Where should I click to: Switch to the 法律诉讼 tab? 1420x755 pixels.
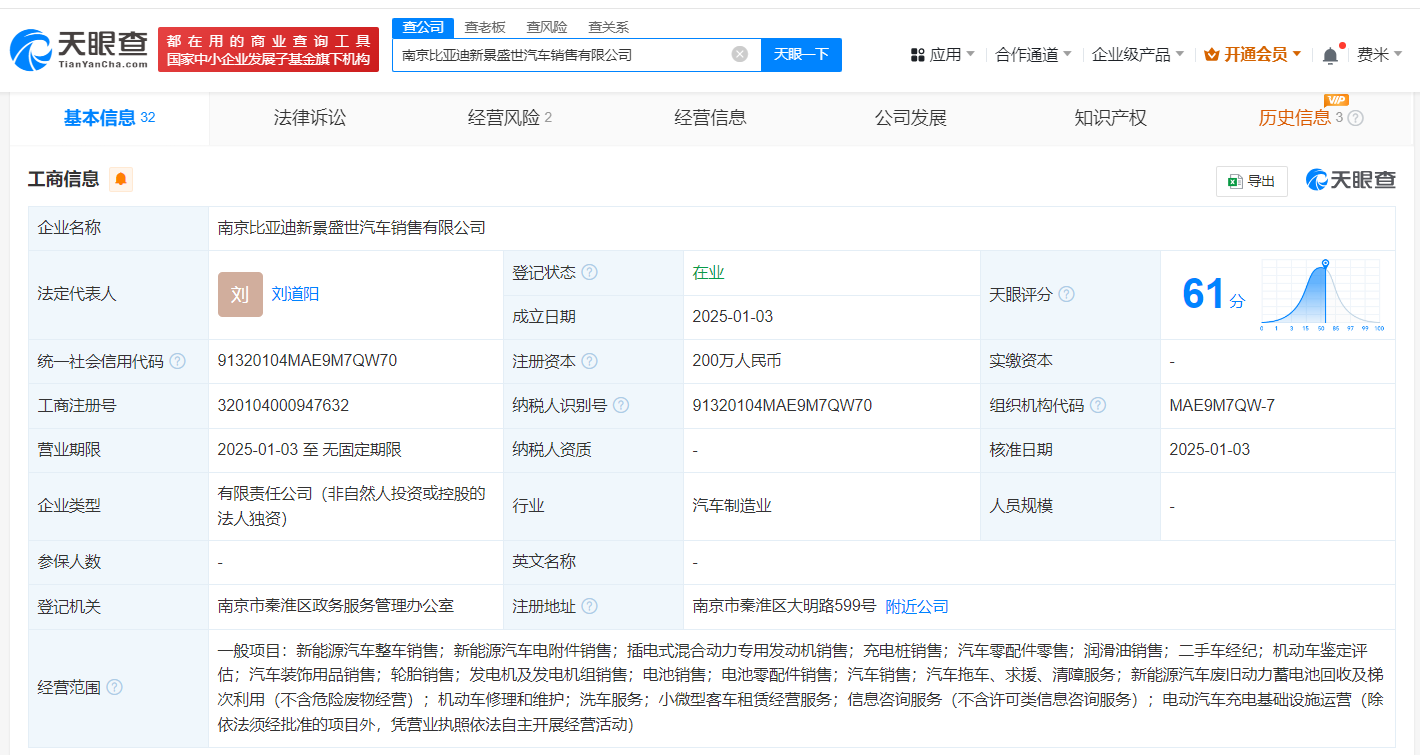(310, 118)
